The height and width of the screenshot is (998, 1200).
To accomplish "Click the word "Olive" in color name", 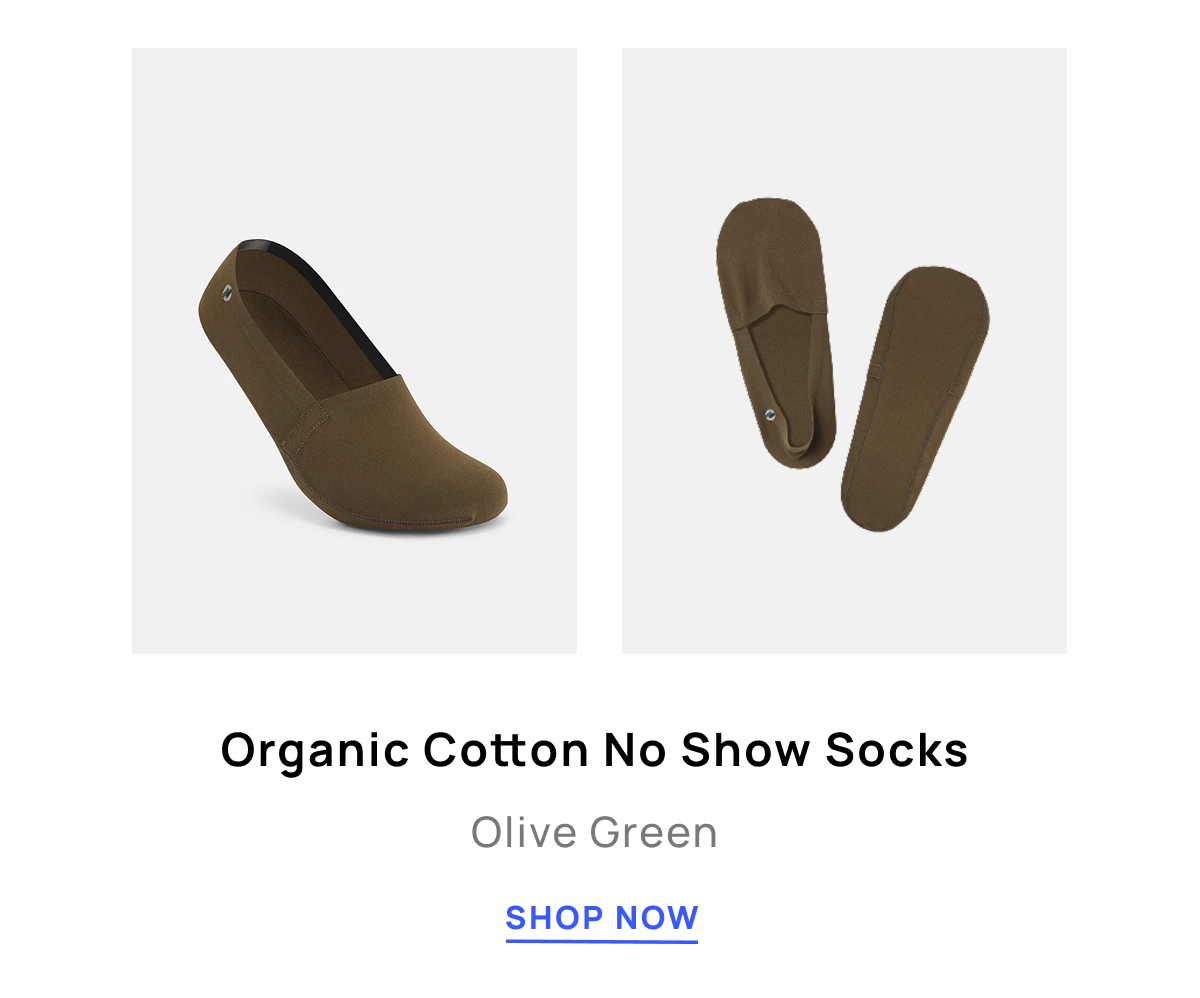I will (524, 833).
